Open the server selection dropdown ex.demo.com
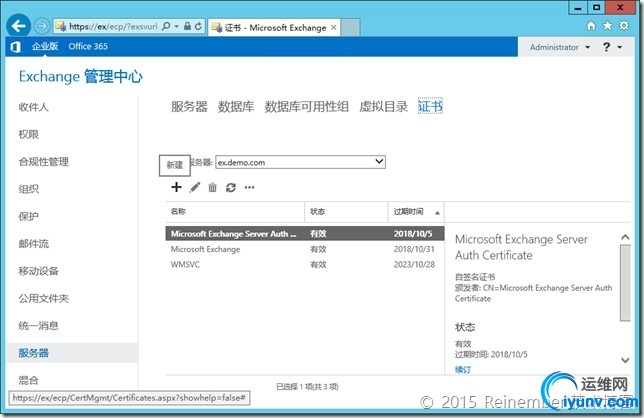This screenshot has width=644, height=418. click(x=300, y=162)
